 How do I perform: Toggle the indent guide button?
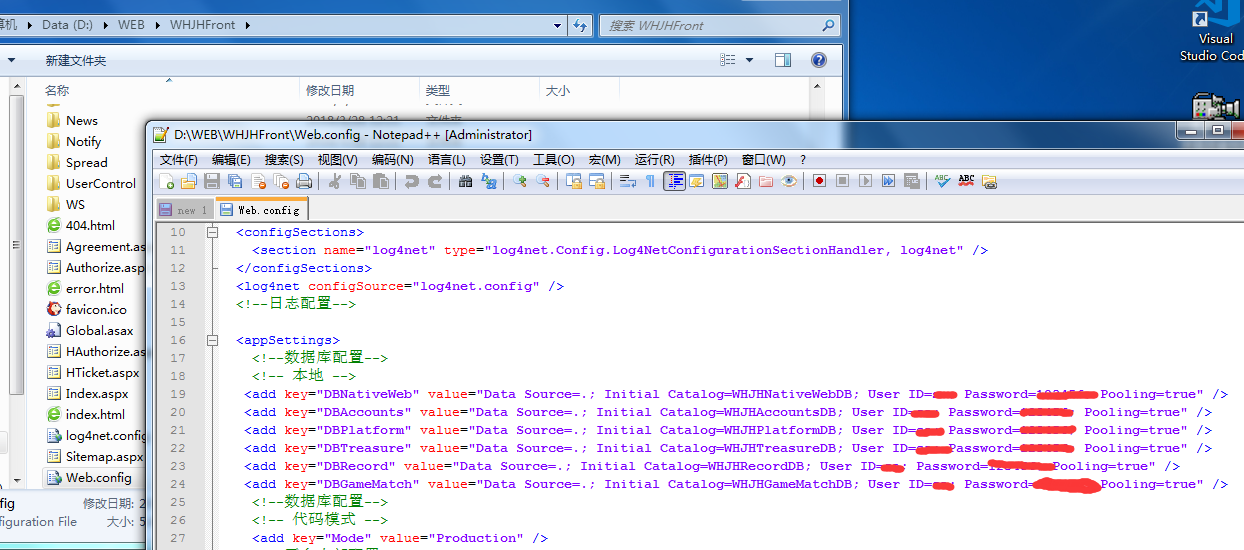[674, 181]
